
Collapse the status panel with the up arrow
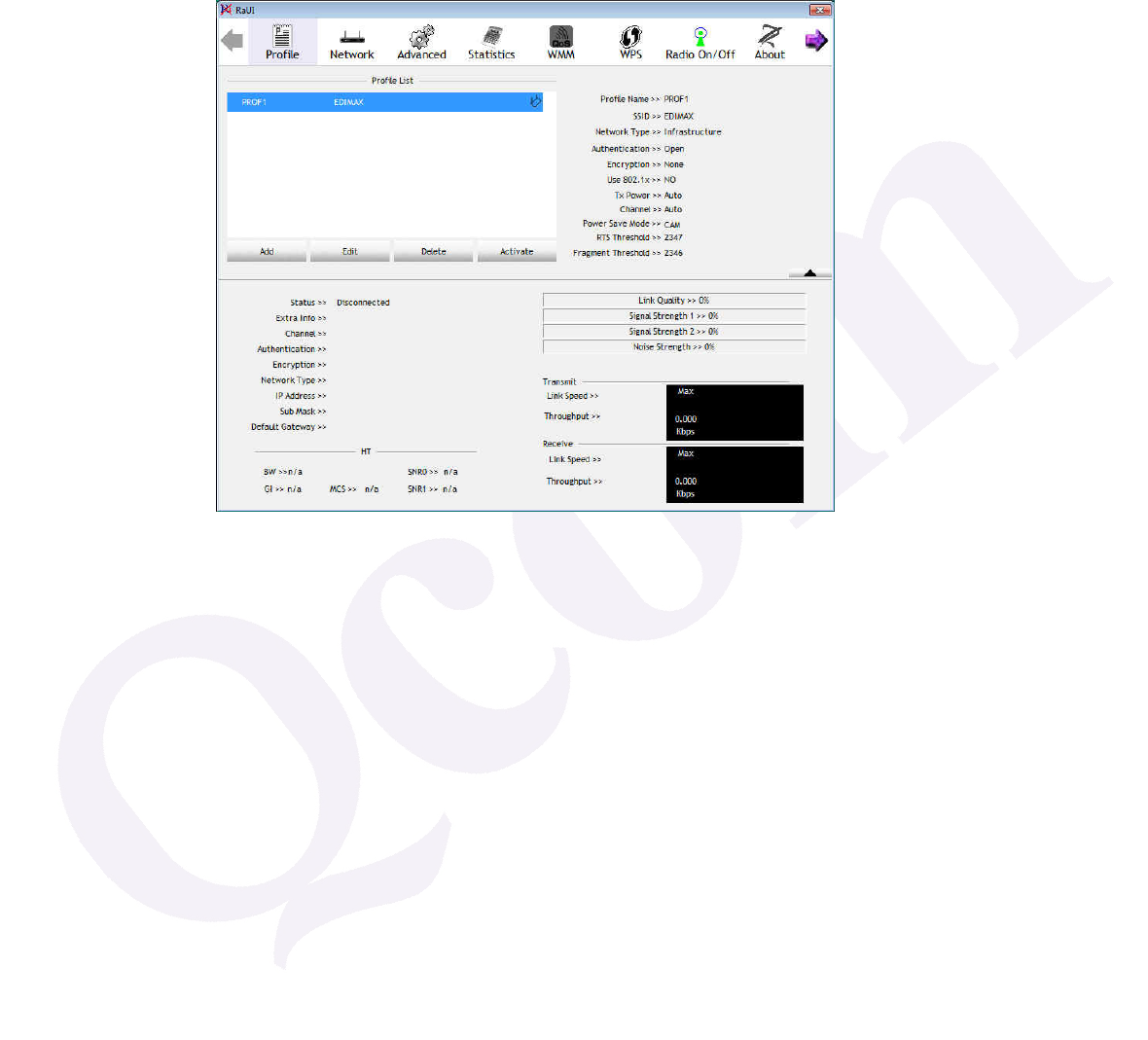809,273
